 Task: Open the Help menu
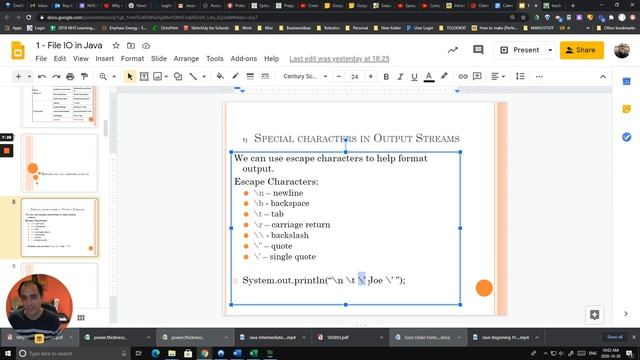(x=271, y=59)
